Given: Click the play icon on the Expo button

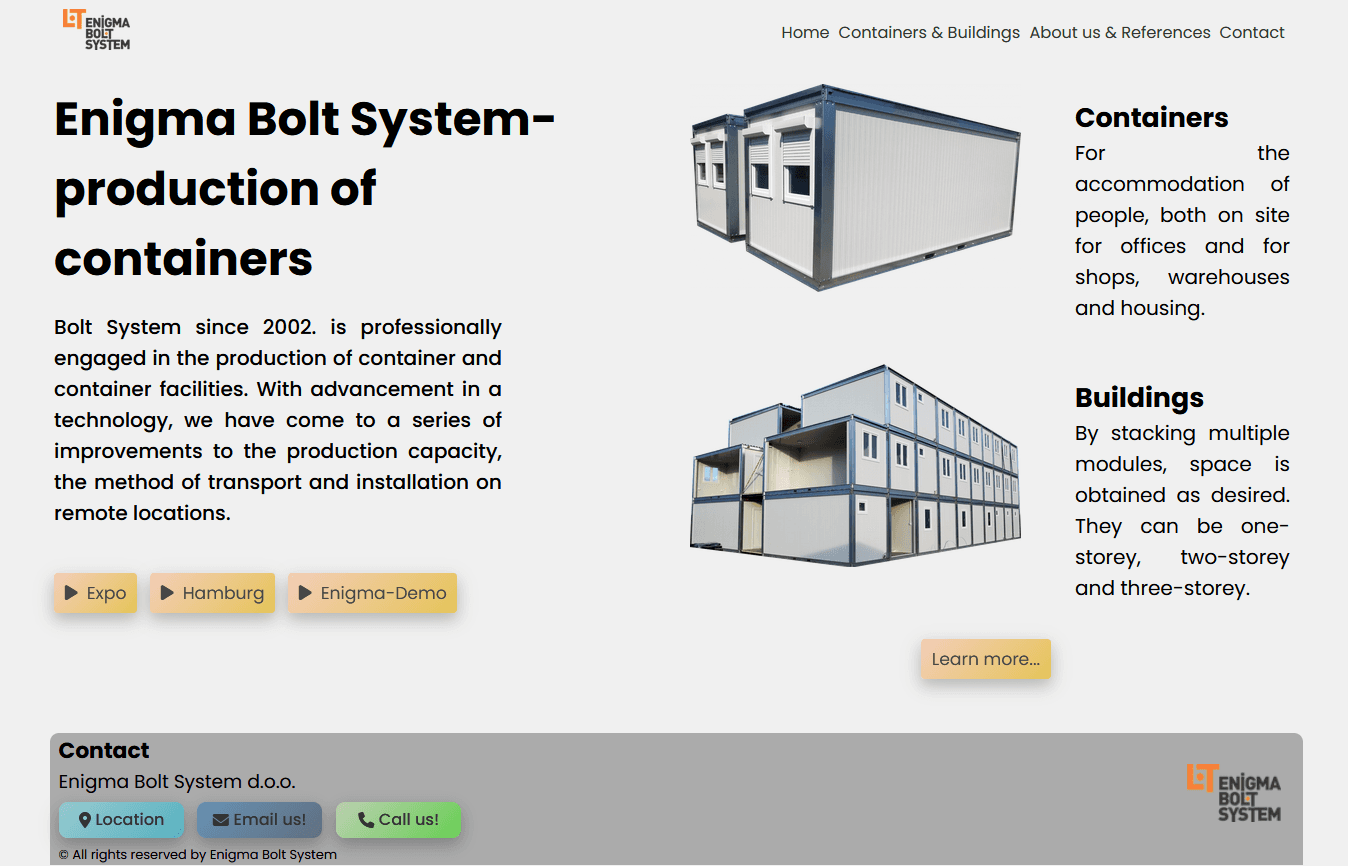Looking at the screenshot, I should click(70, 593).
